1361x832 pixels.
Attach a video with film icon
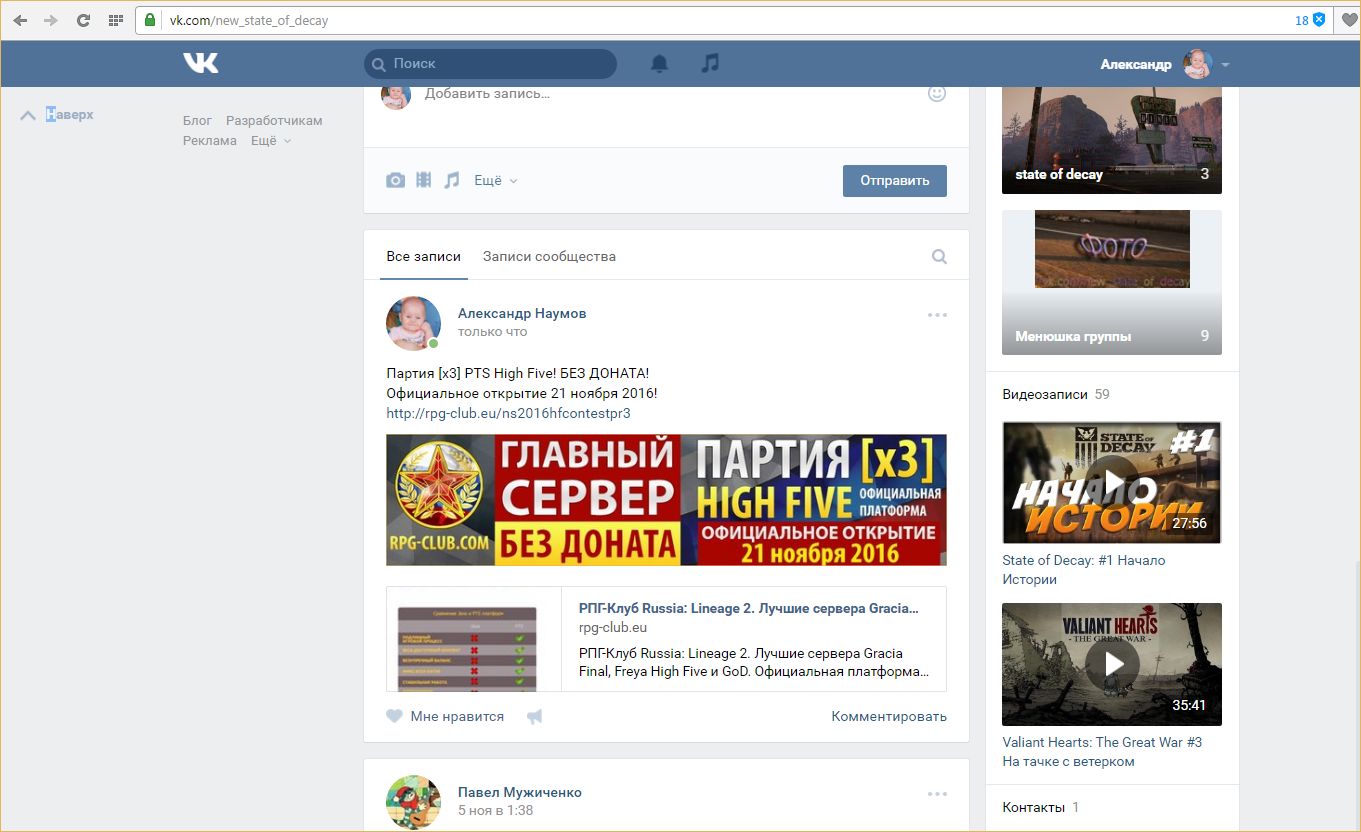click(x=424, y=180)
